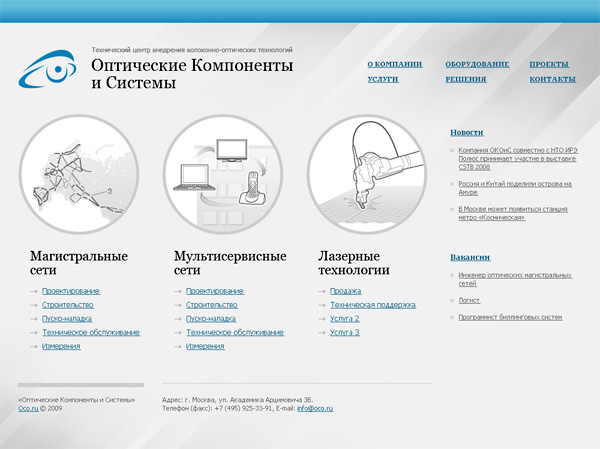
Task: Open the «Решения» menu item
Action: pyautogui.click(x=466, y=78)
